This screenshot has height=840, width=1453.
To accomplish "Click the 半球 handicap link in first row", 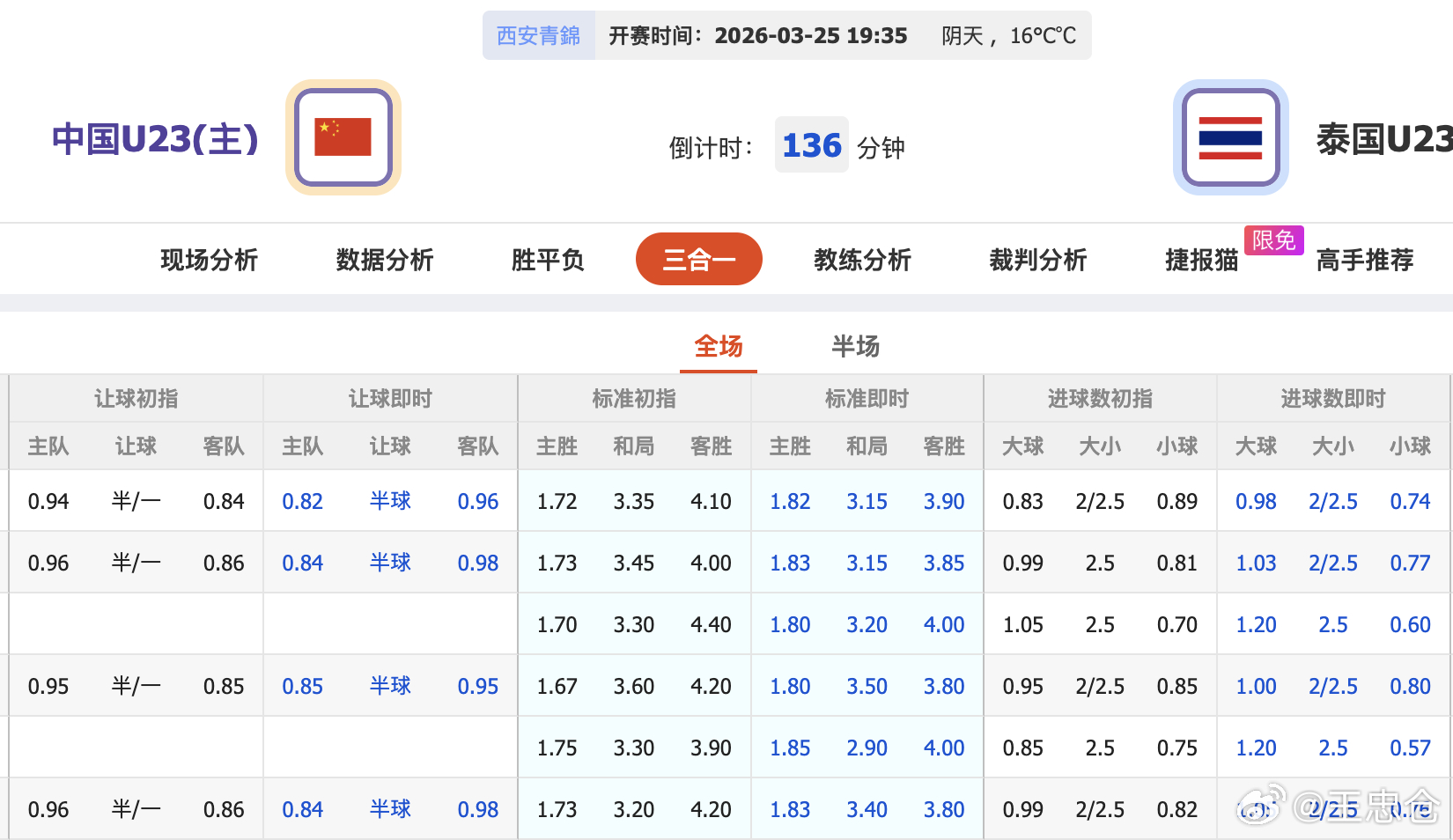I will coord(390,501).
